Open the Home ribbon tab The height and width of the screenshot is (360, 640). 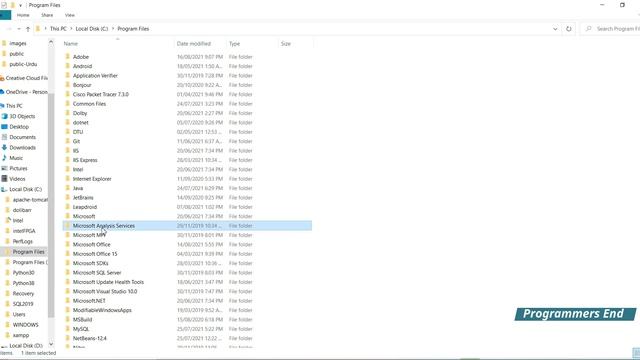coord(23,15)
